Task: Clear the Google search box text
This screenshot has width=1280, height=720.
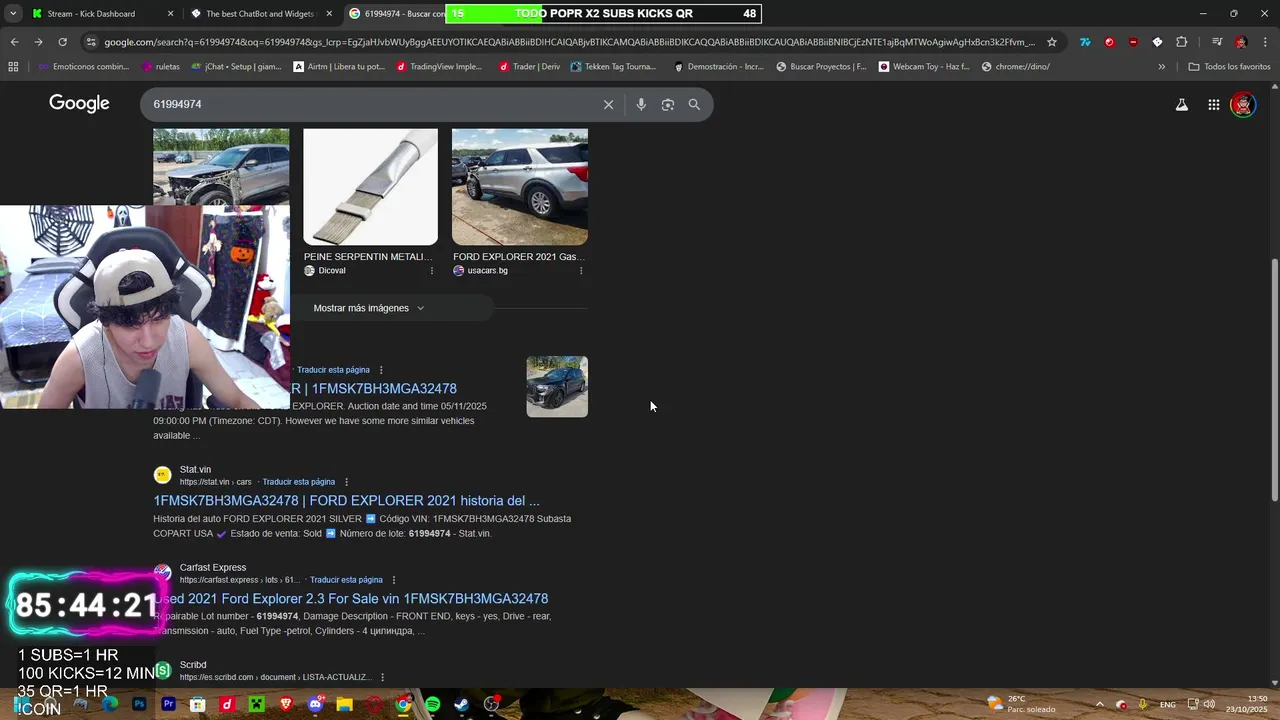Action: [608, 104]
